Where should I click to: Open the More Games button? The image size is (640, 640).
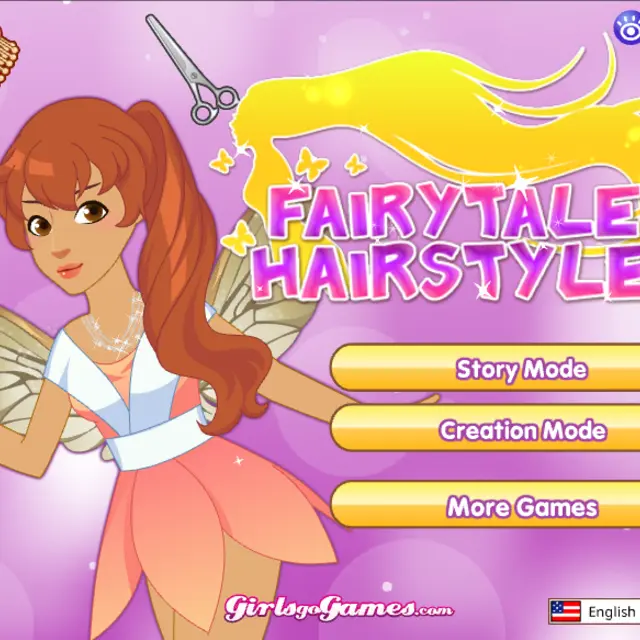click(485, 504)
